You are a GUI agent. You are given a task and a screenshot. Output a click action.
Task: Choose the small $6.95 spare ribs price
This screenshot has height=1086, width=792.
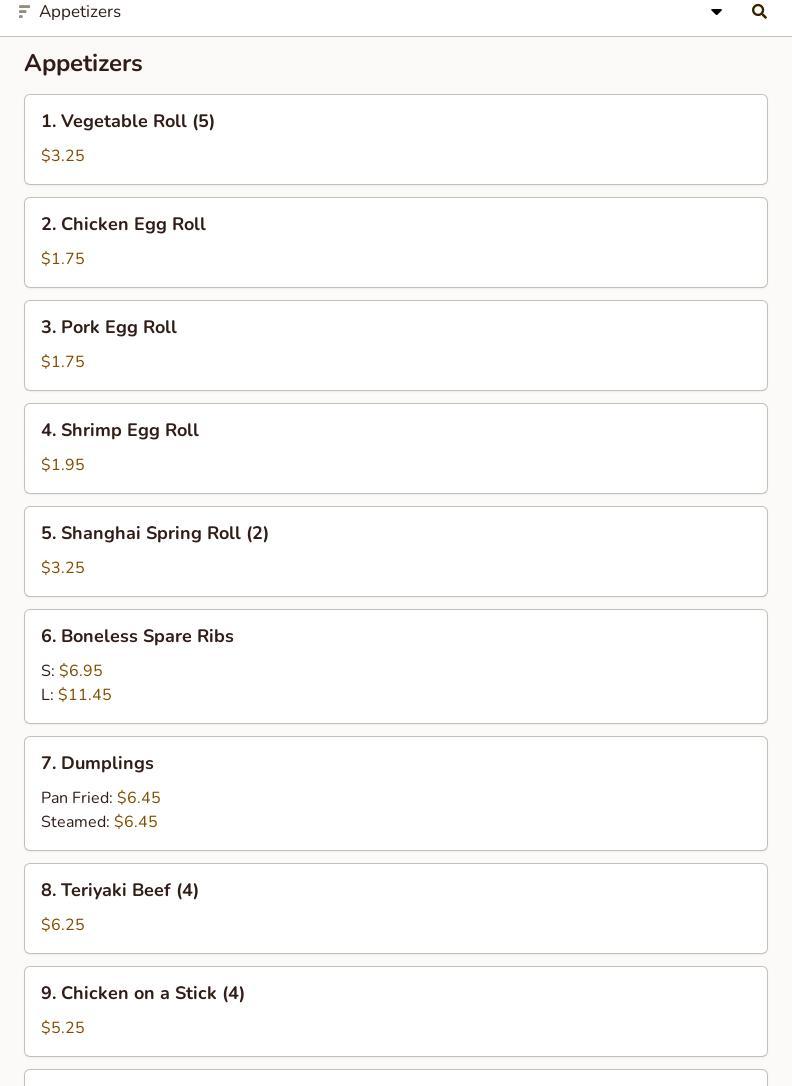(x=72, y=670)
